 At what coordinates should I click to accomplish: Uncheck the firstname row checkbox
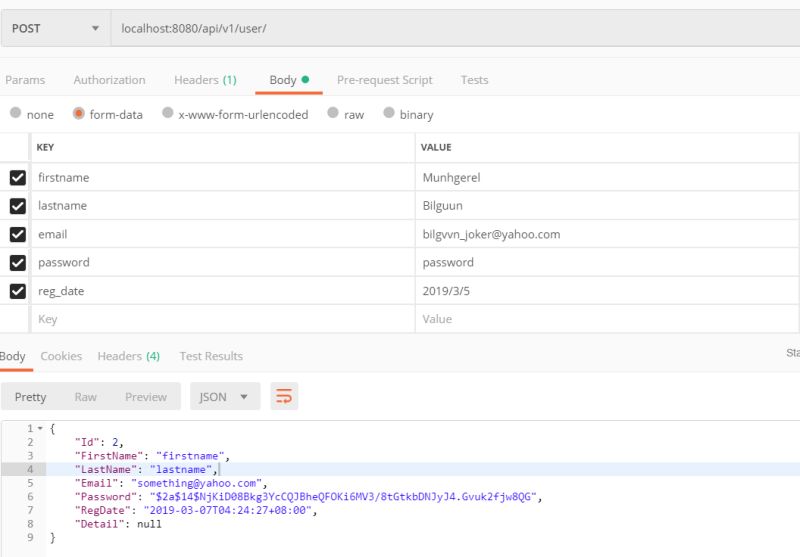point(18,178)
